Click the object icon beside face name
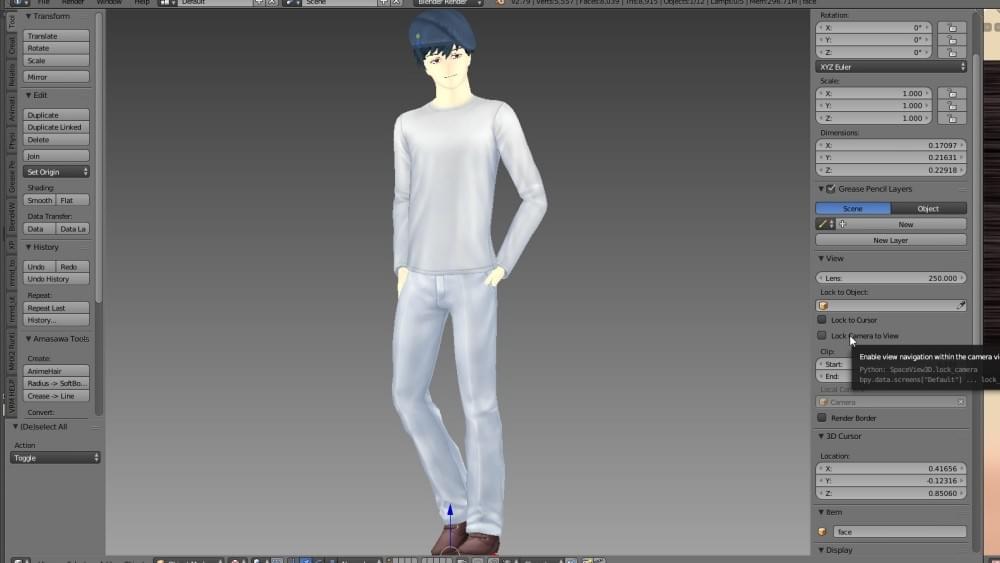Image resolution: width=1000 pixels, height=563 pixels. [822, 531]
